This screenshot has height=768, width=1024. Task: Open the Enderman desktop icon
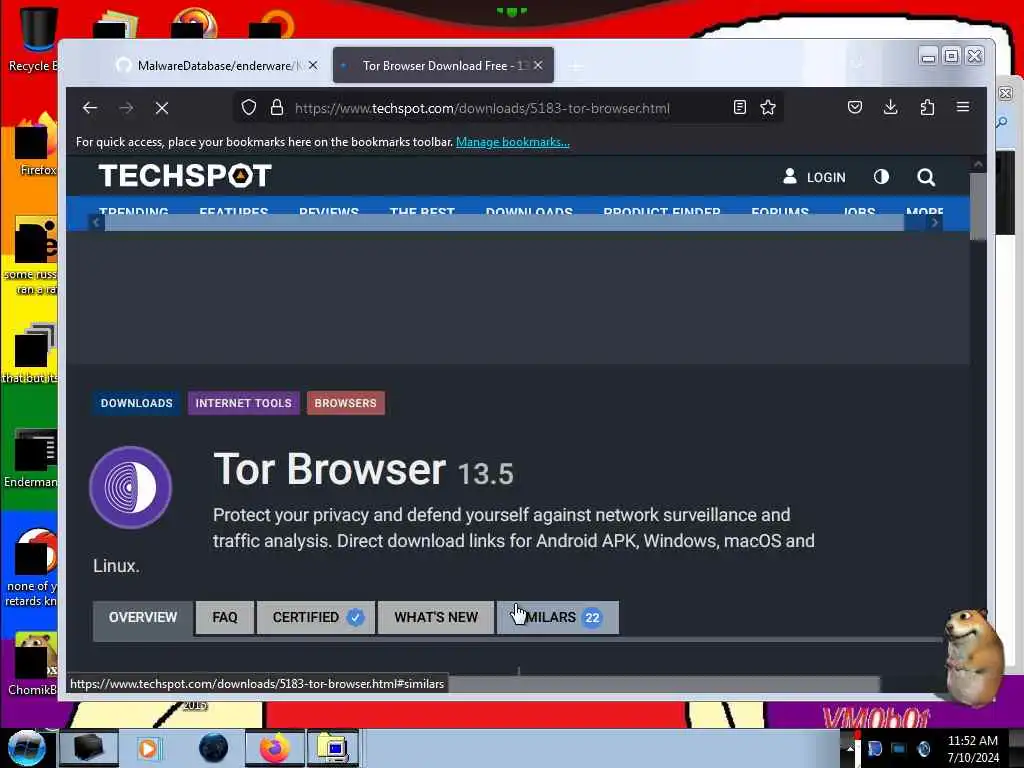31,457
